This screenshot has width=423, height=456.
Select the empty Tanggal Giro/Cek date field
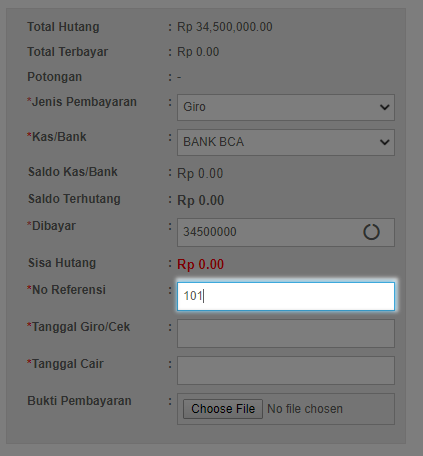(286, 333)
